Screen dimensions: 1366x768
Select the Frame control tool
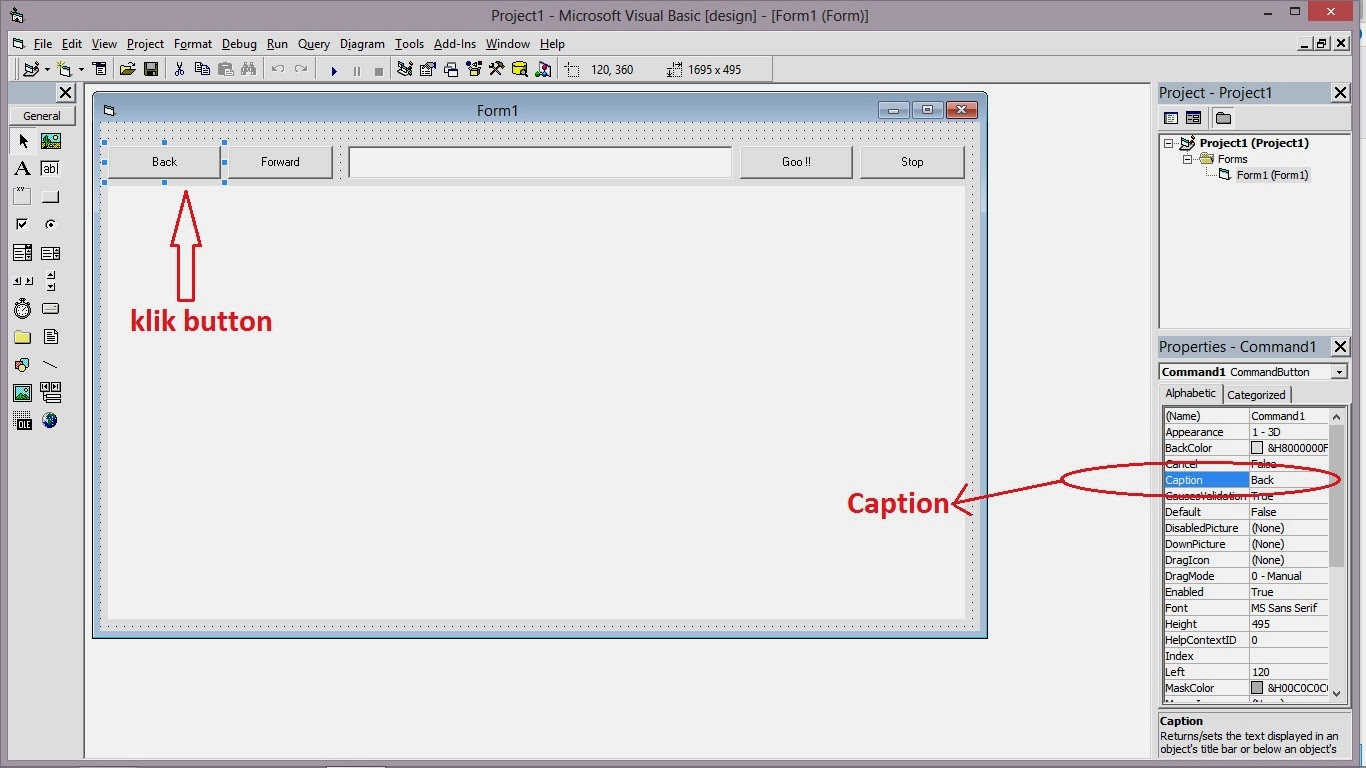click(23, 197)
